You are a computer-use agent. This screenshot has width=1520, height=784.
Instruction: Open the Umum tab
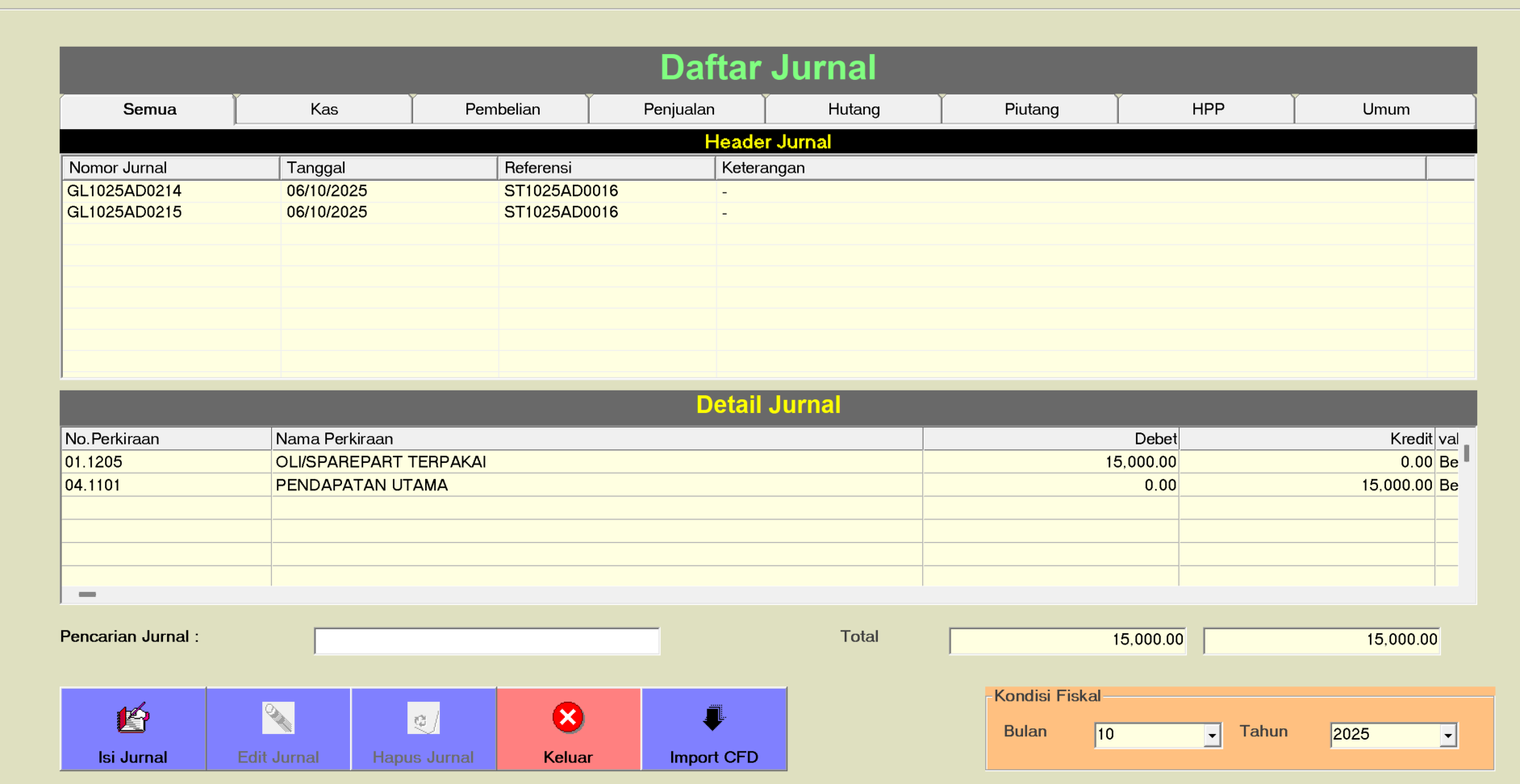[1385, 110]
